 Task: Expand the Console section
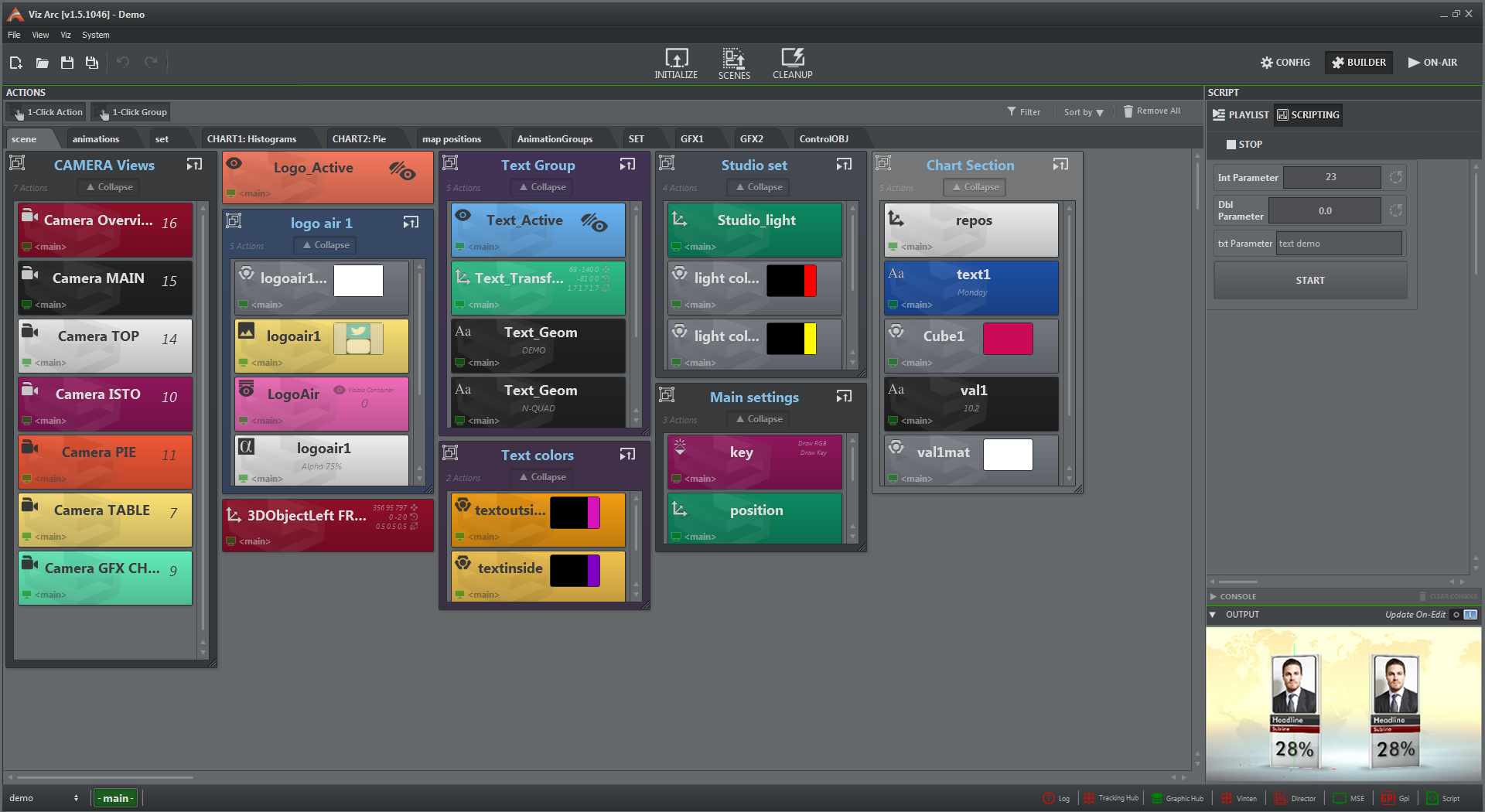coord(1214,597)
